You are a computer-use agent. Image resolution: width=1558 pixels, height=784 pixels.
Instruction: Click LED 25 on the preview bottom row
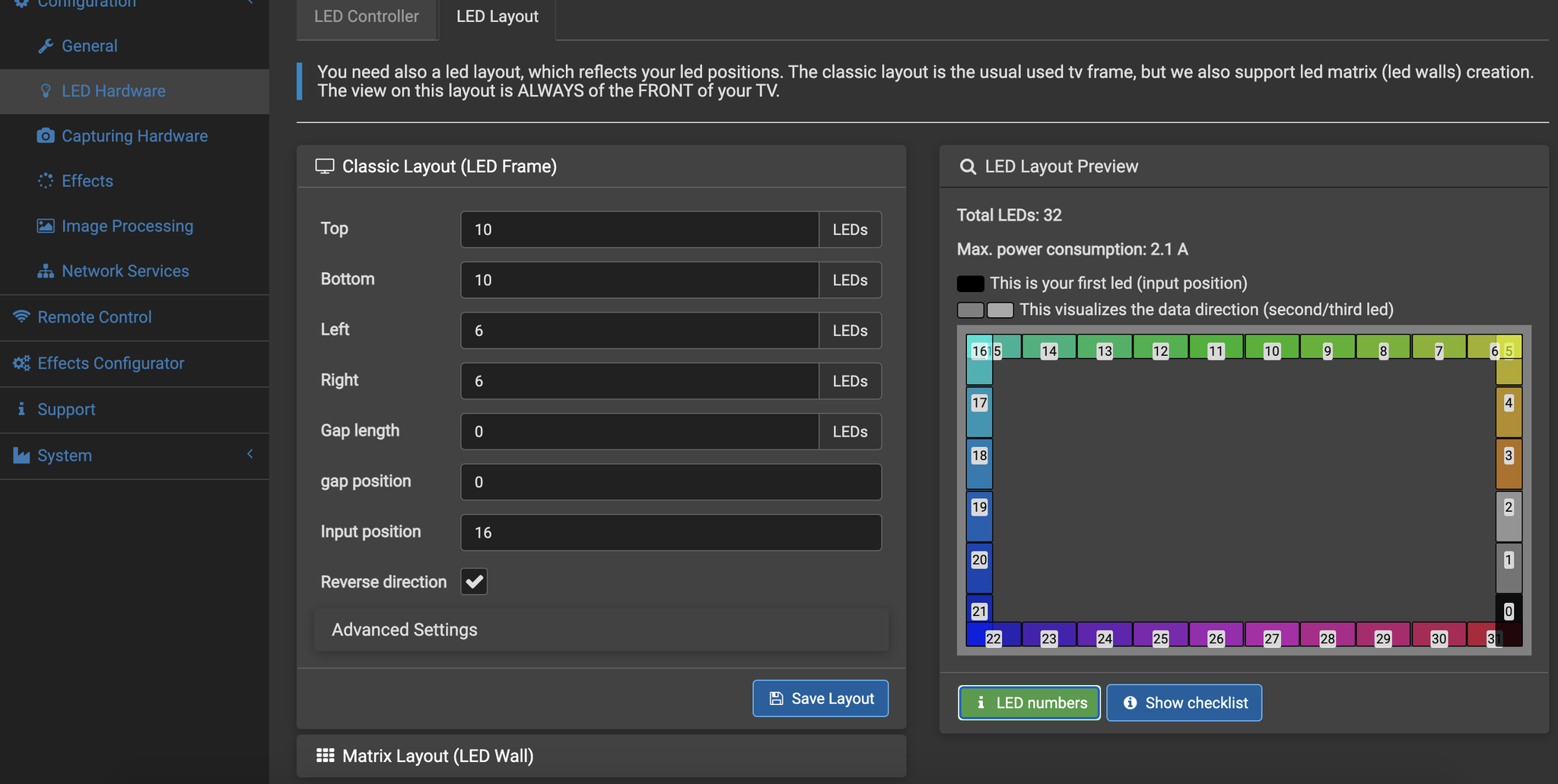click(x=1161, y=635)
